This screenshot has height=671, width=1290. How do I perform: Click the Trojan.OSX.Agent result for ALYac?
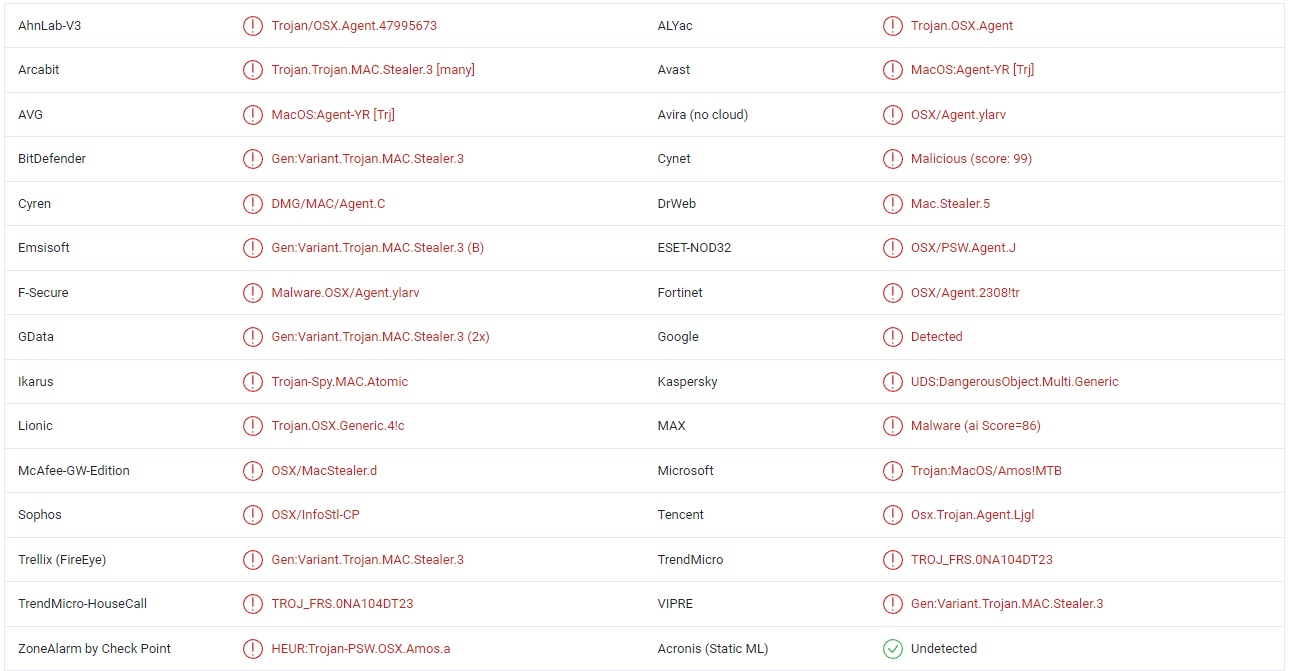coord(961,26)
